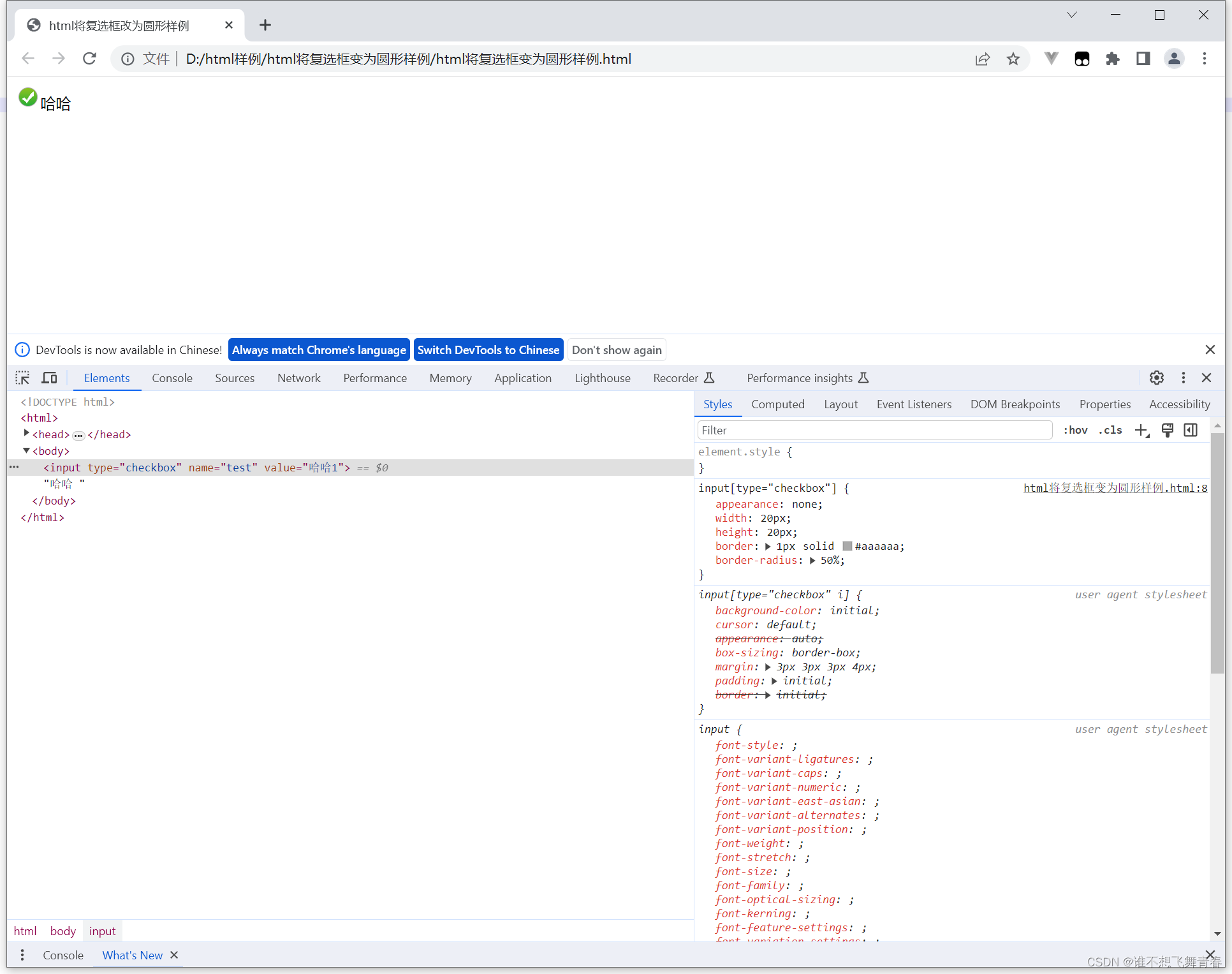Expand the border-radius 50% shorthand

pos(812,561)
